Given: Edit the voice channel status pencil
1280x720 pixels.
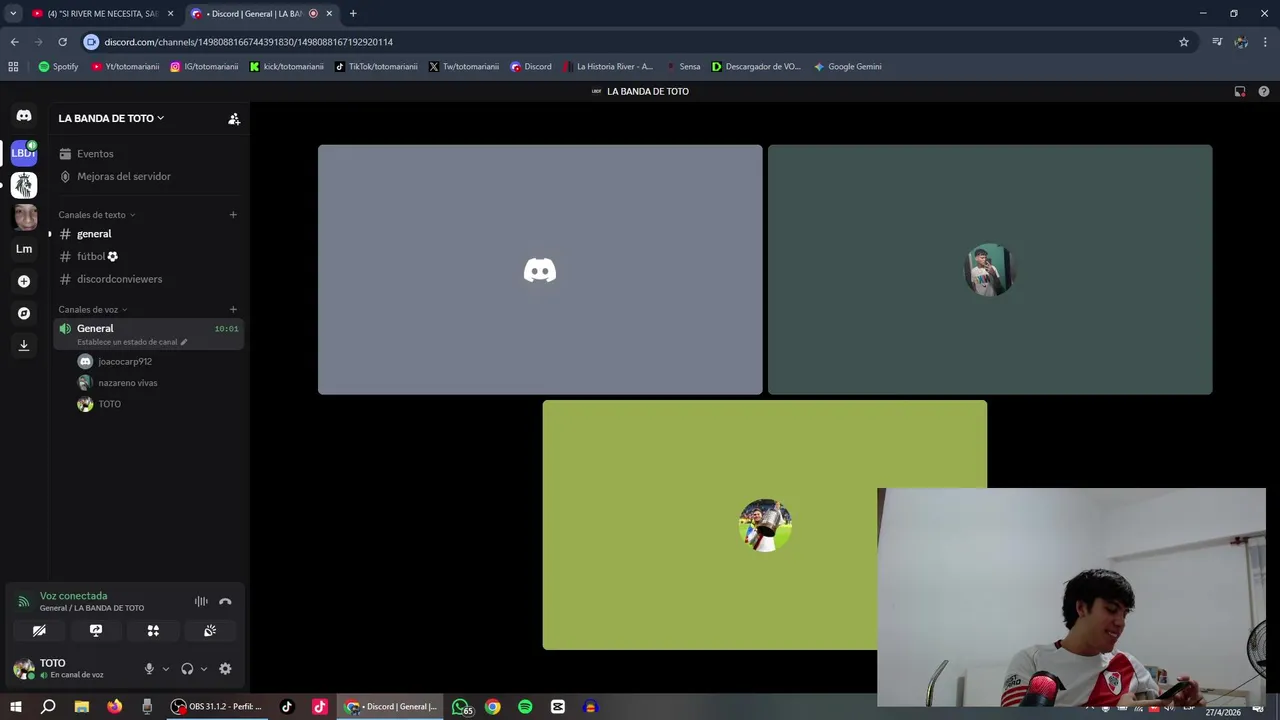Looking at the screenshot, I should [x=184, y=342].
